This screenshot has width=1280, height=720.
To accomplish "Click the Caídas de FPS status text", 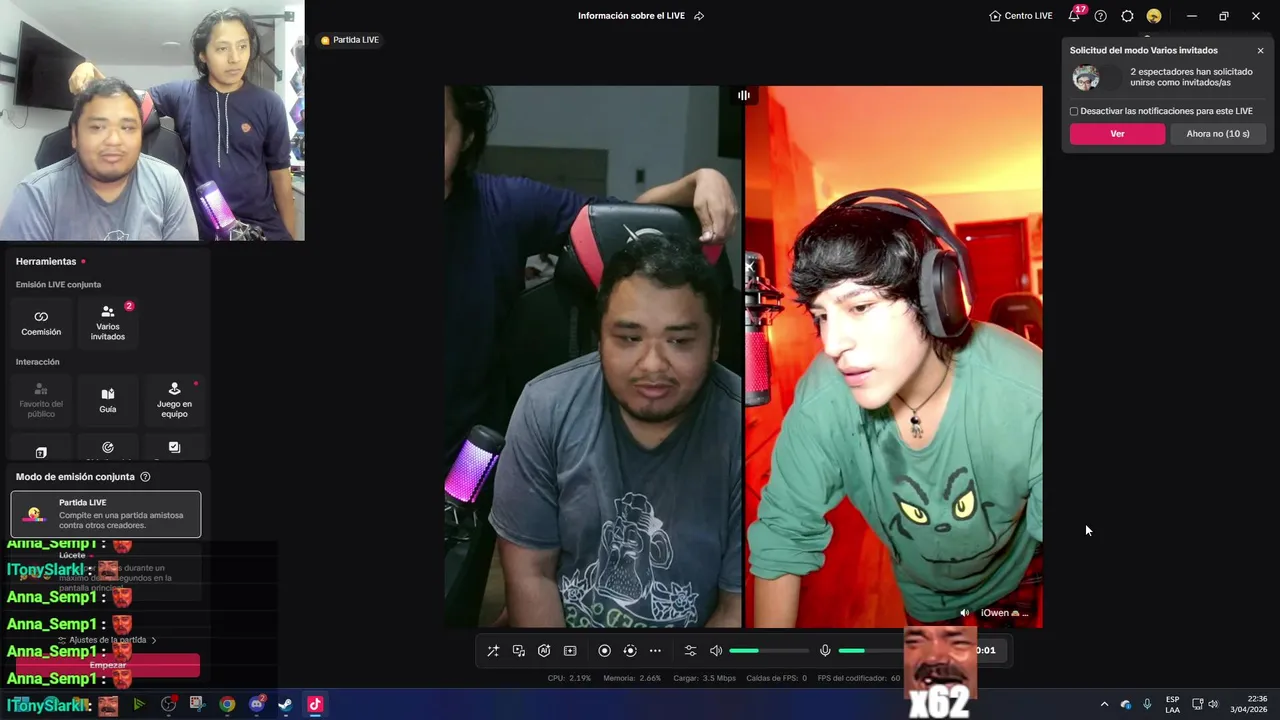I will coord(777,678).
